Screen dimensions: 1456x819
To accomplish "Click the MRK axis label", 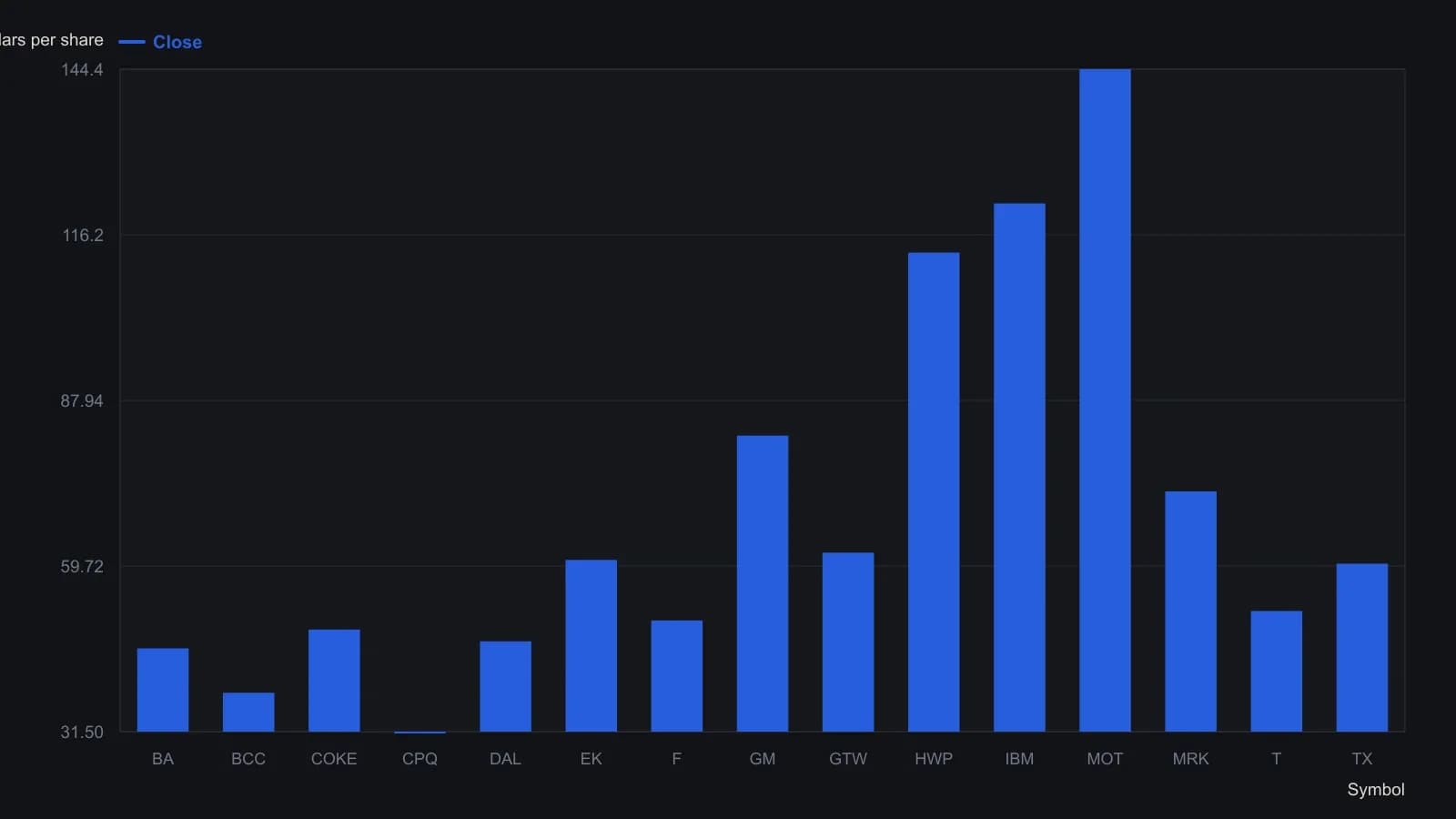I will click(1190, 759).
